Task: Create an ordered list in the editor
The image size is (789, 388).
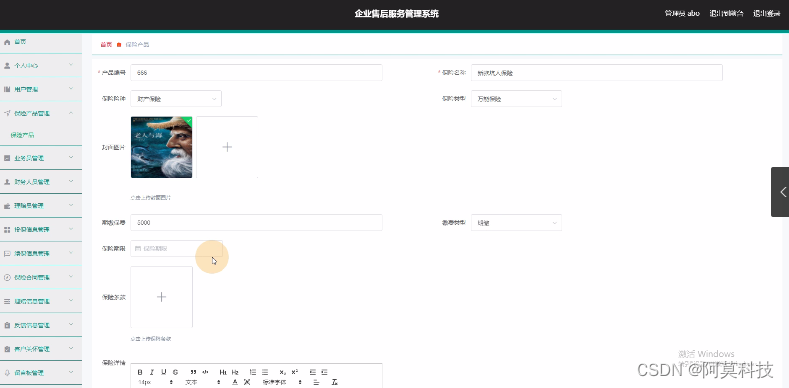Action: point(253,372)
